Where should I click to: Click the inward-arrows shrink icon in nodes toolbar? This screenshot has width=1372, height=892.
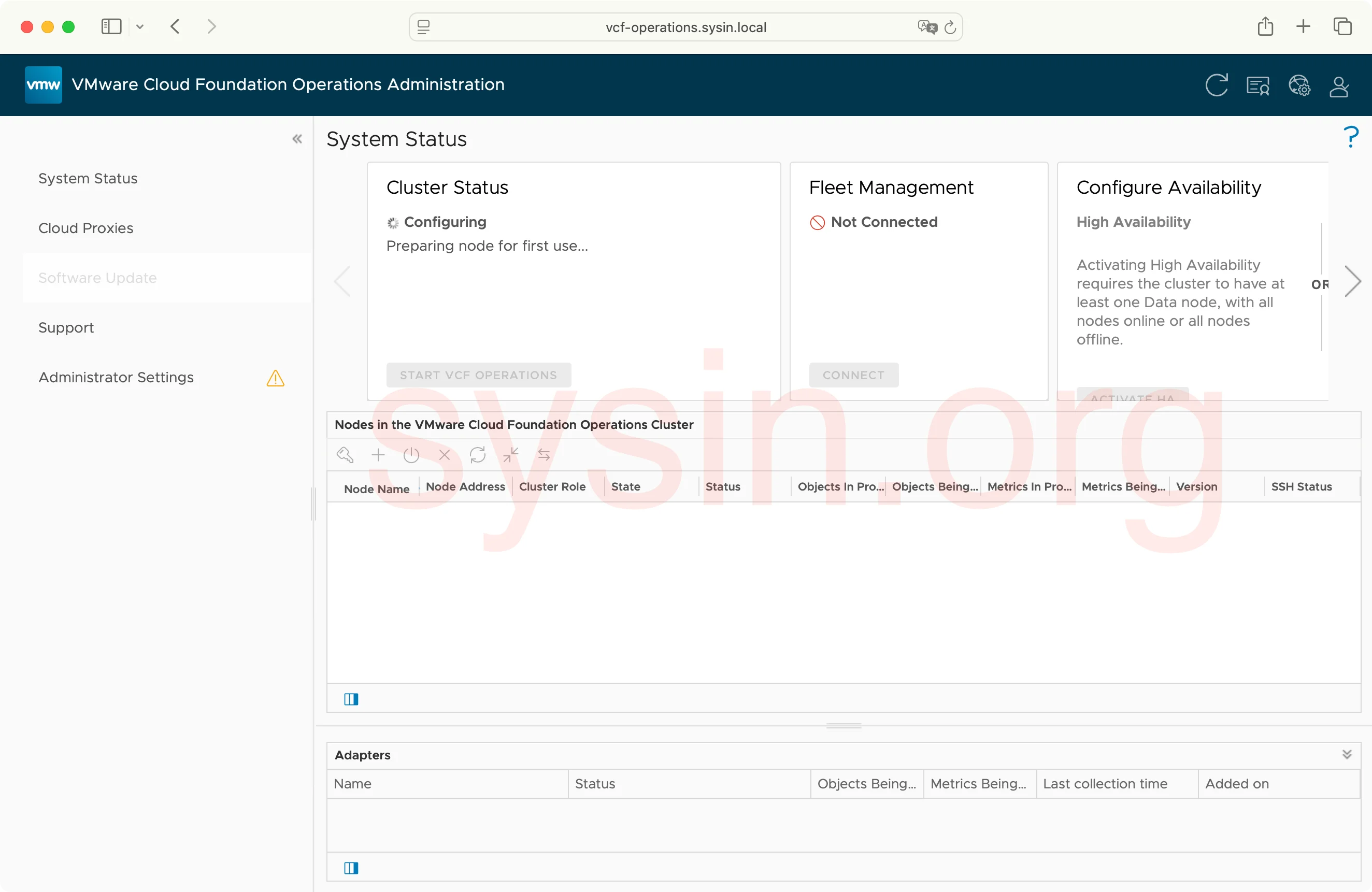(x=511, y=455)
